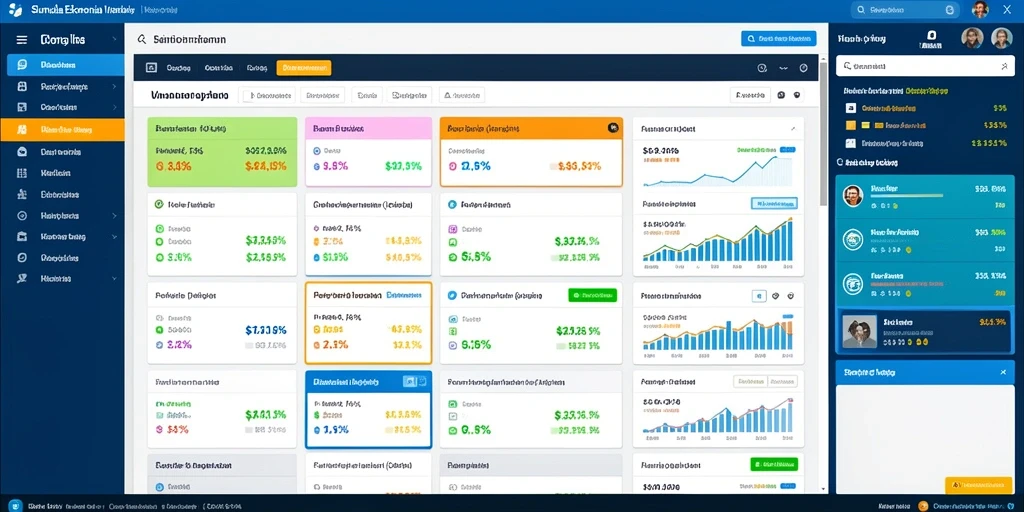This screenshot has width=1024, height=512.
Task: Click the blue search button above the dark tab bar
Action: (x=778, y=39)
